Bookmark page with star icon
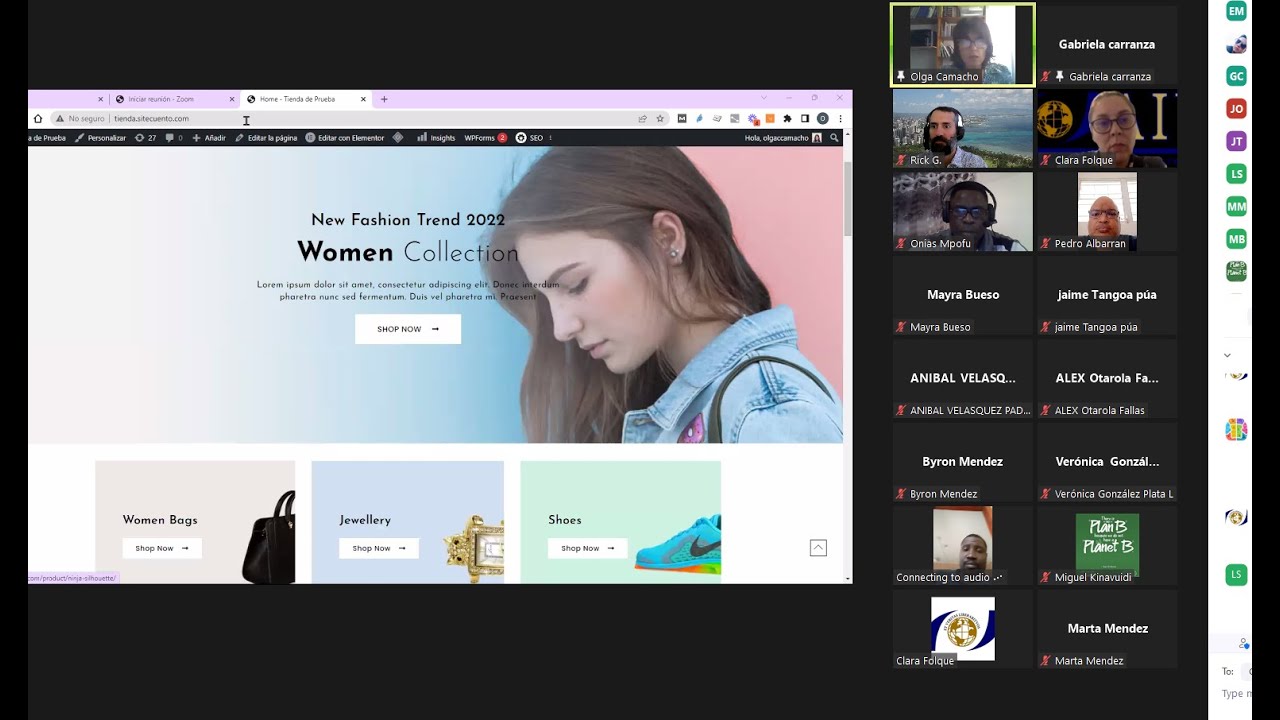Viewport: 1280px width, 720px height. [660, 118]
